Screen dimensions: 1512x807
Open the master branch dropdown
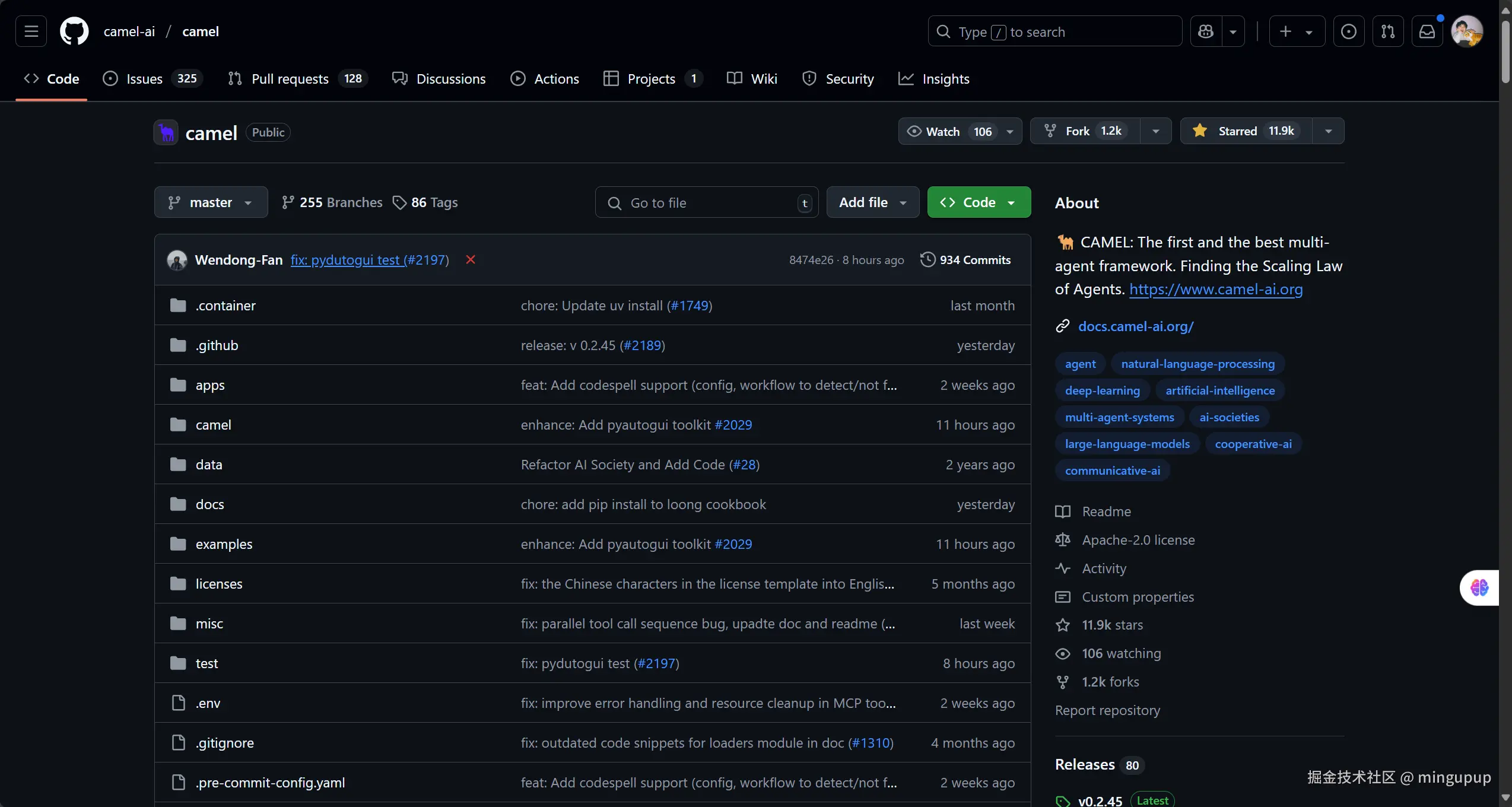click(x=211, y=202)
